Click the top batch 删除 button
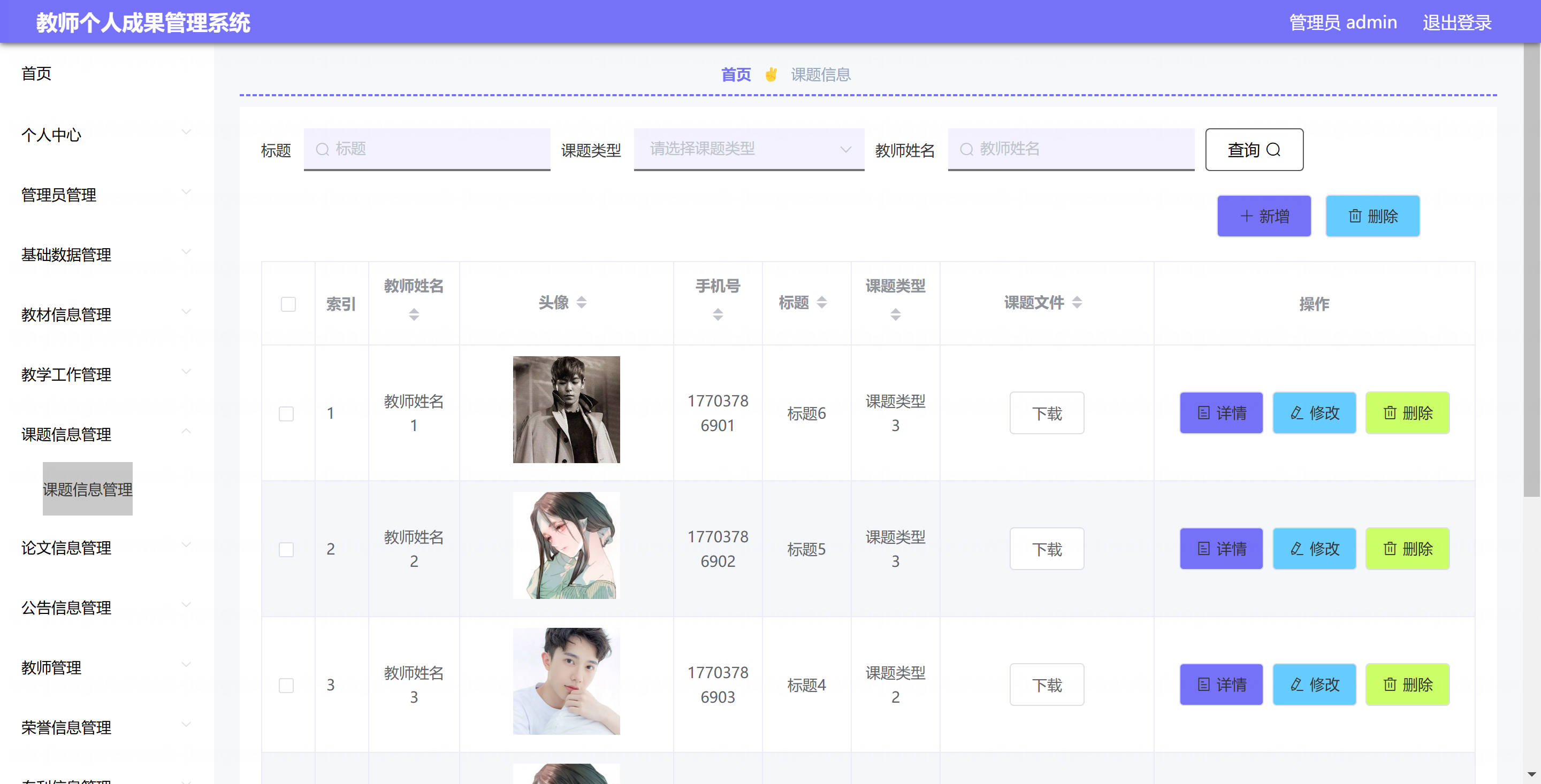The image size is (1541, 784). coord(1372,216)
